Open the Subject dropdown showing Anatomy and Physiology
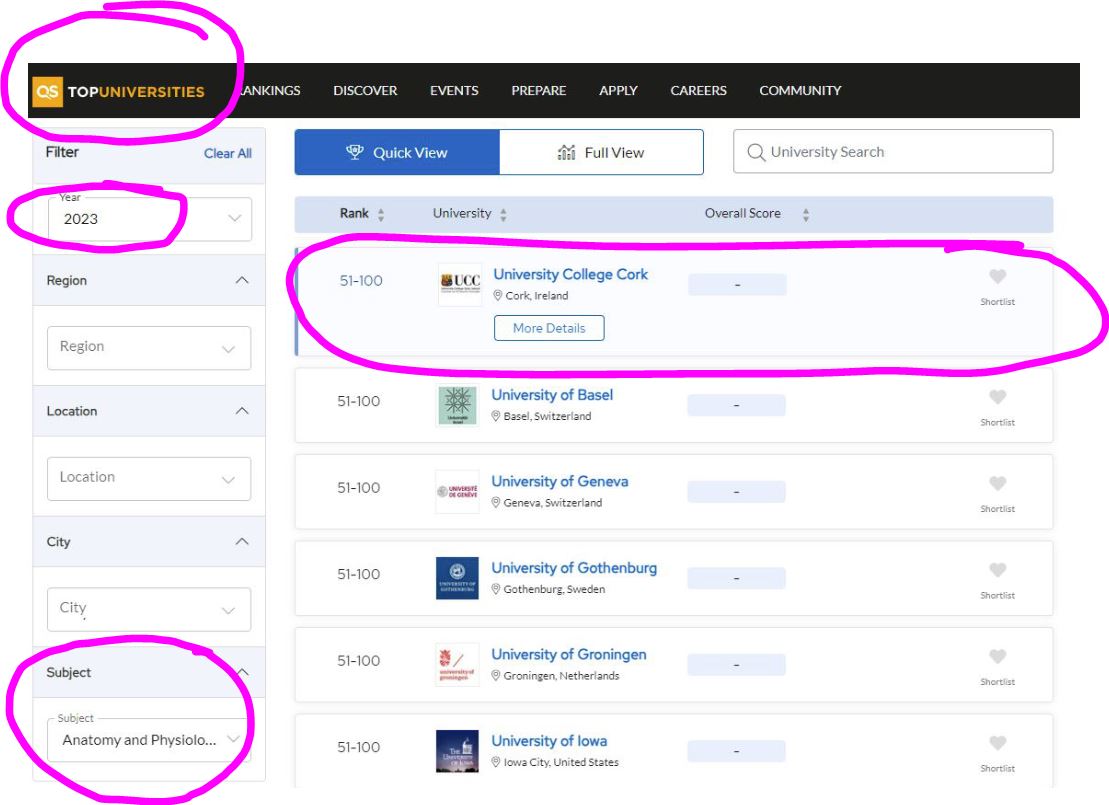Screen dimensions: 1109x805 click(149, 740)
